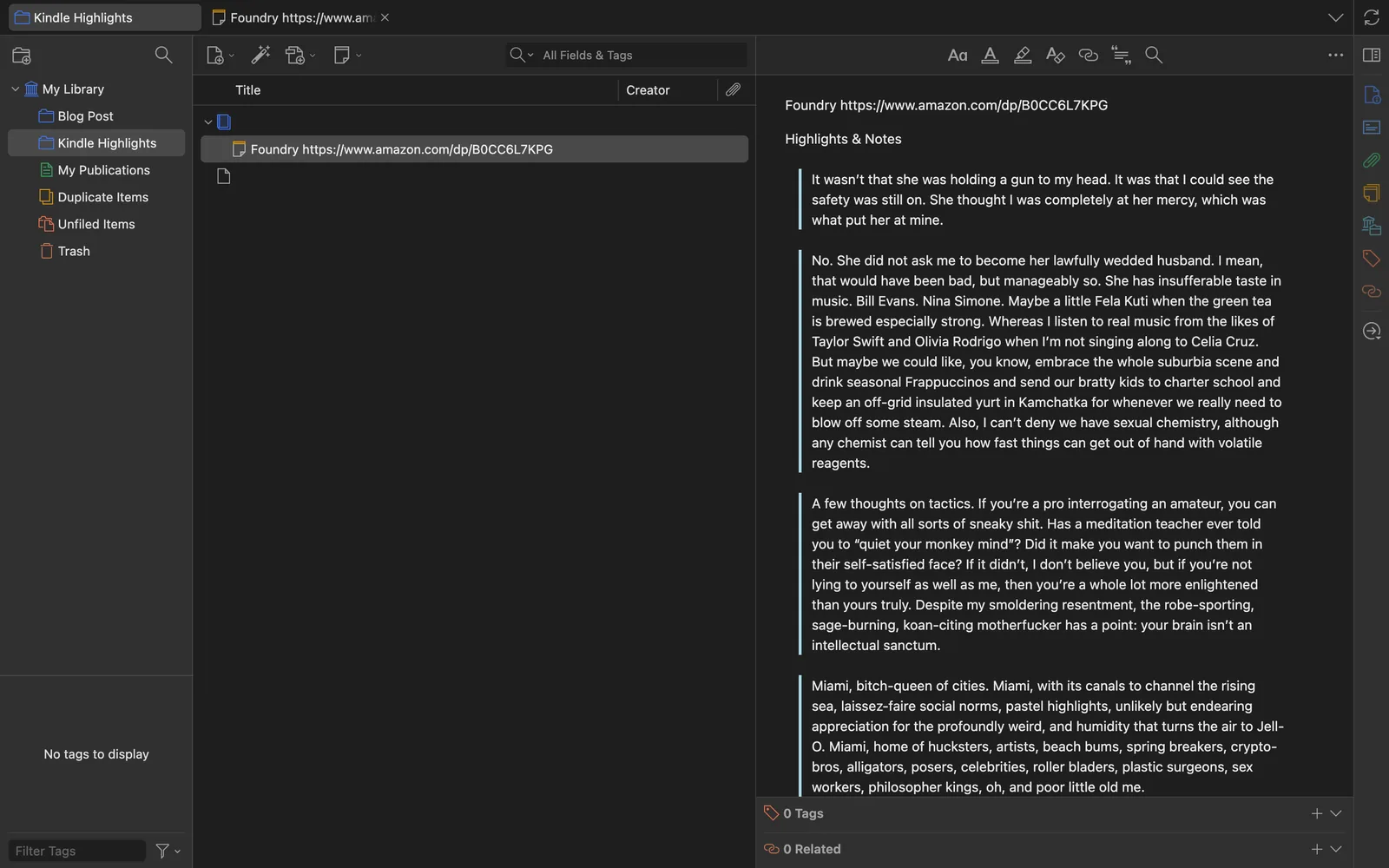Image resolution: width=1389 pixels, height=868 pixels.
Task: Sort items by Creator column header
Action: click(x=668, y=90)
